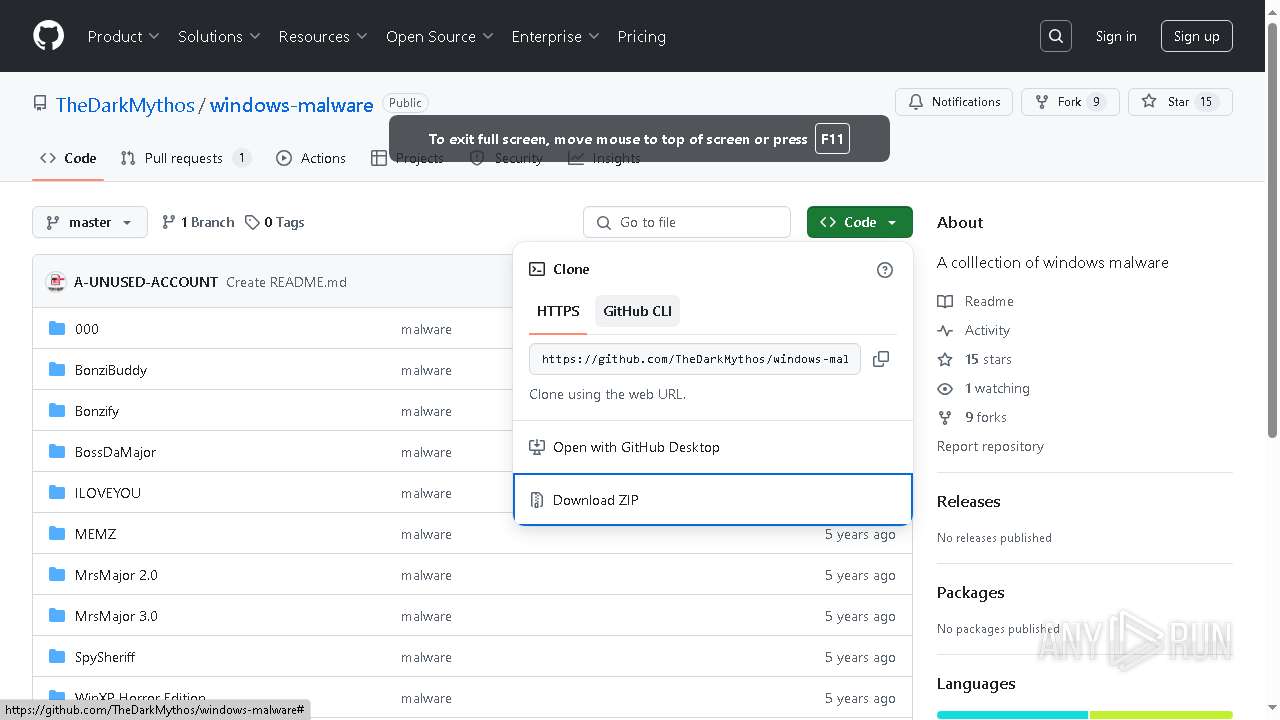Open the 1 Branch link
The height and width of the screenshot is (720, 1280).
(x=198, y=222)
